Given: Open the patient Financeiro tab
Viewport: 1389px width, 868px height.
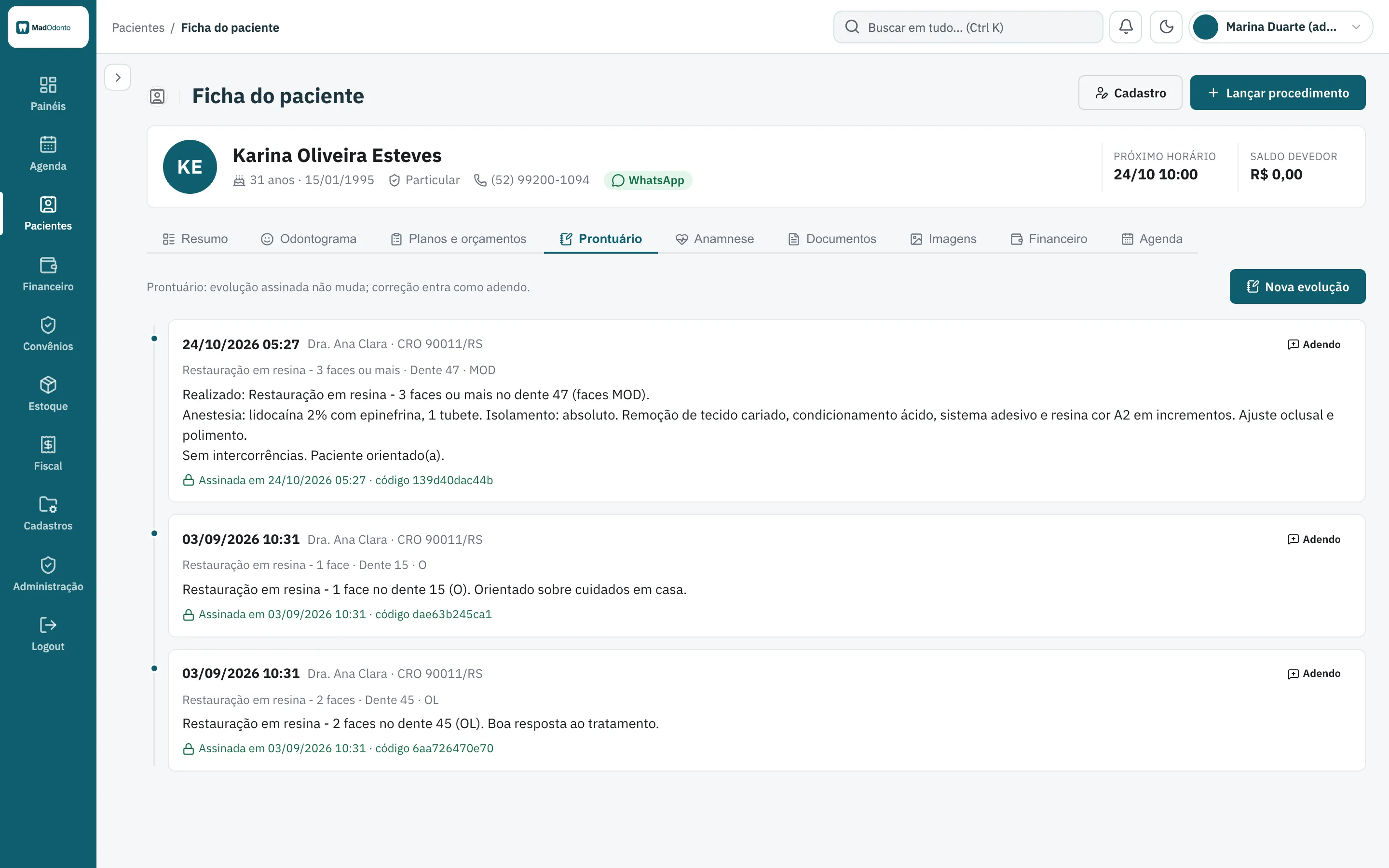Looking at the screenshot, I should pyautogui.click(x=1049, y=239).
